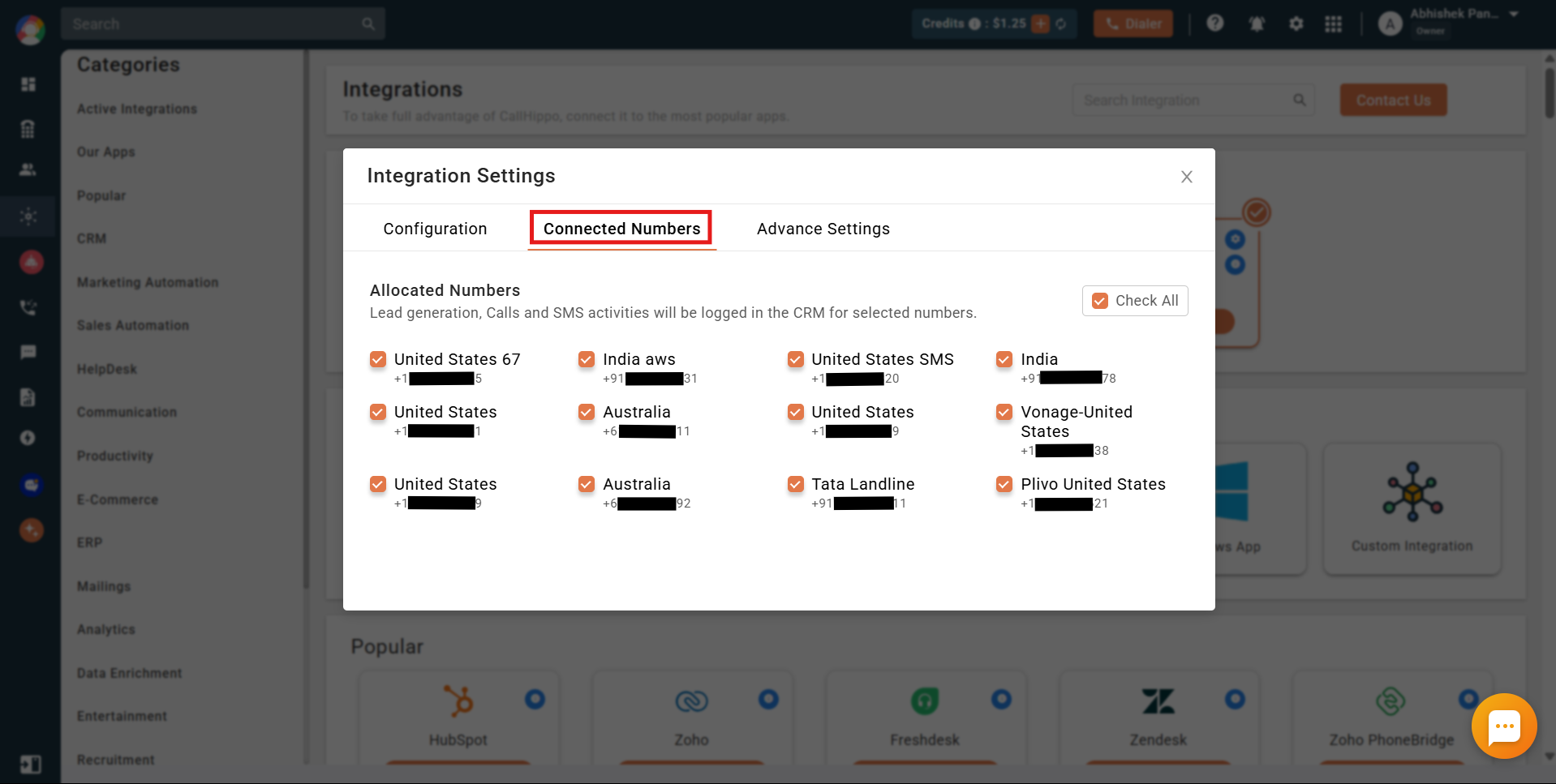Click the CallHippo logo icon

[x=30, y=30]
